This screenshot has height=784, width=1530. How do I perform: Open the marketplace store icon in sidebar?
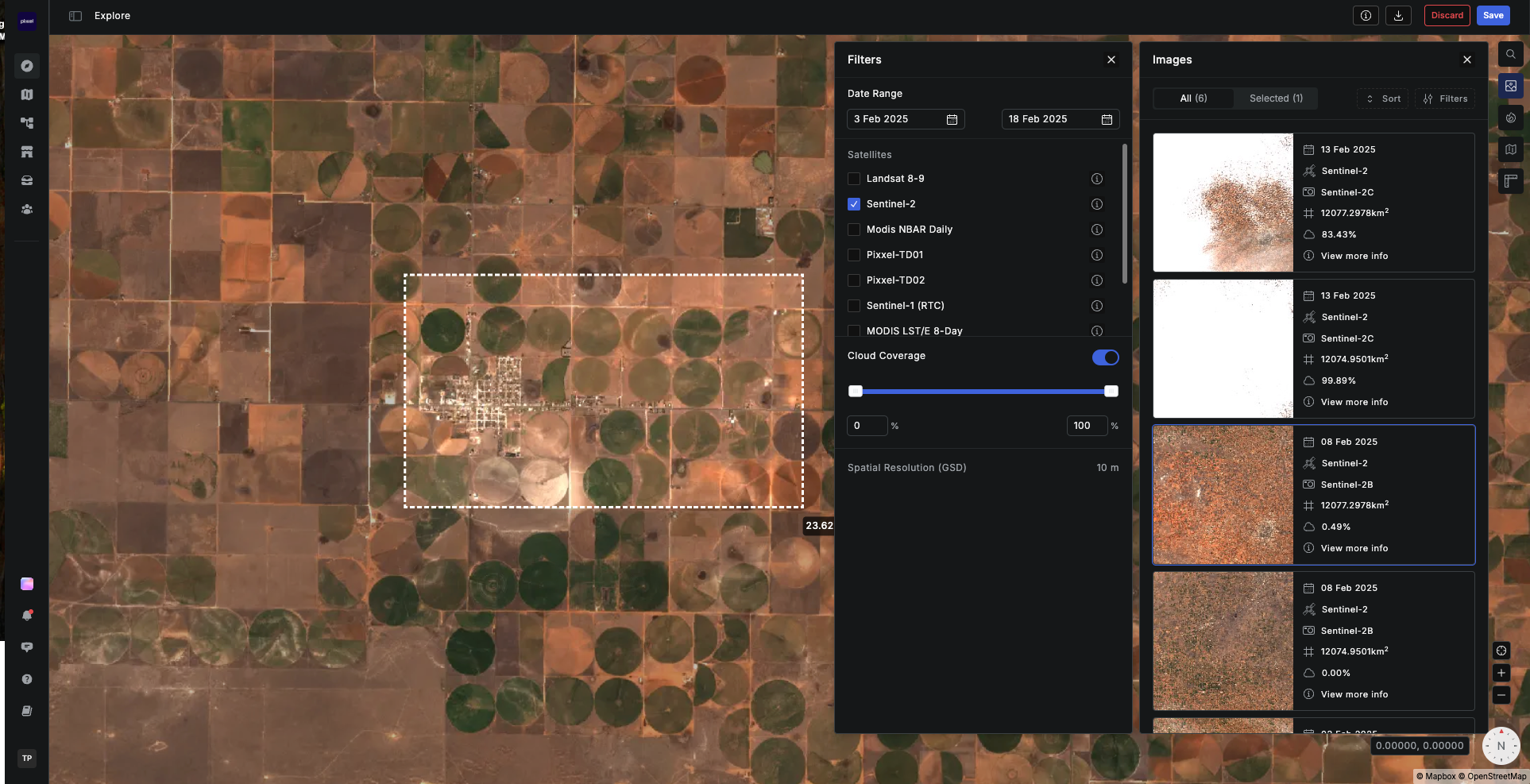tap(27, 152)
